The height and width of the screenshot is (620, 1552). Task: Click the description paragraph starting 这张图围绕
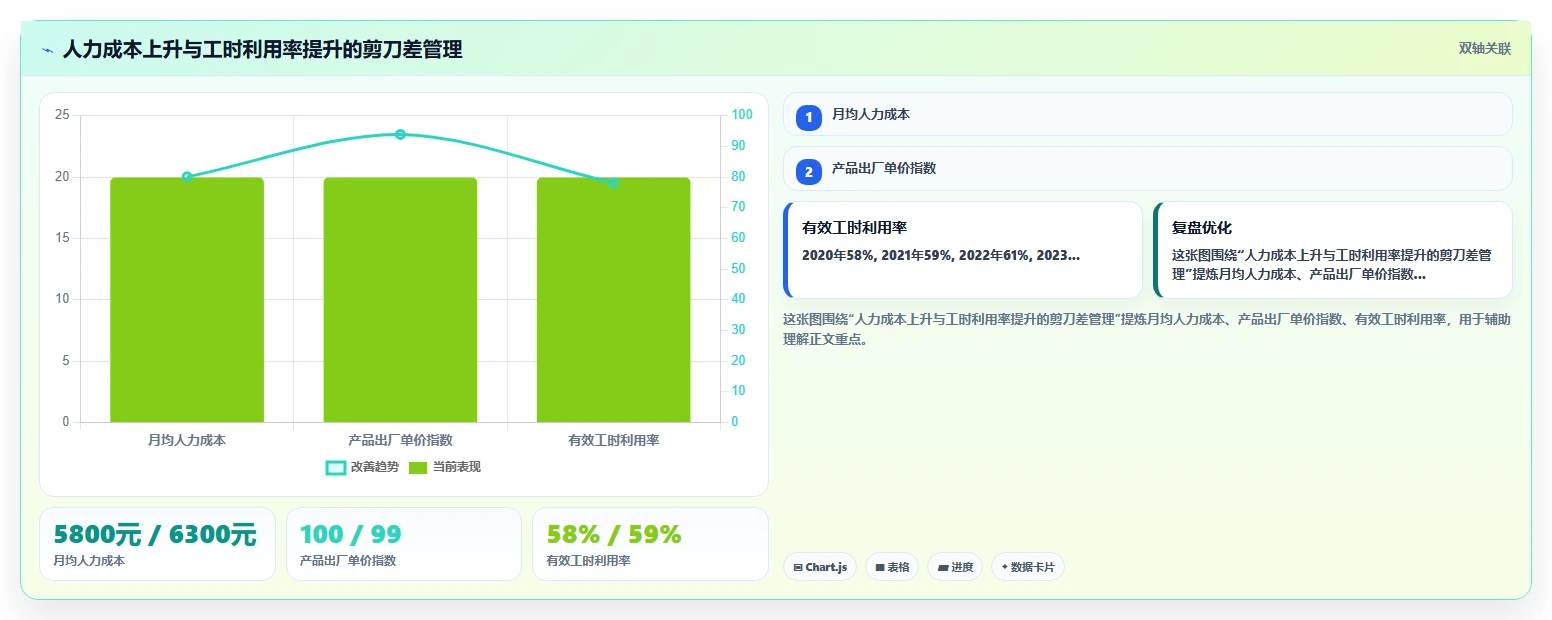(1147, 329)
